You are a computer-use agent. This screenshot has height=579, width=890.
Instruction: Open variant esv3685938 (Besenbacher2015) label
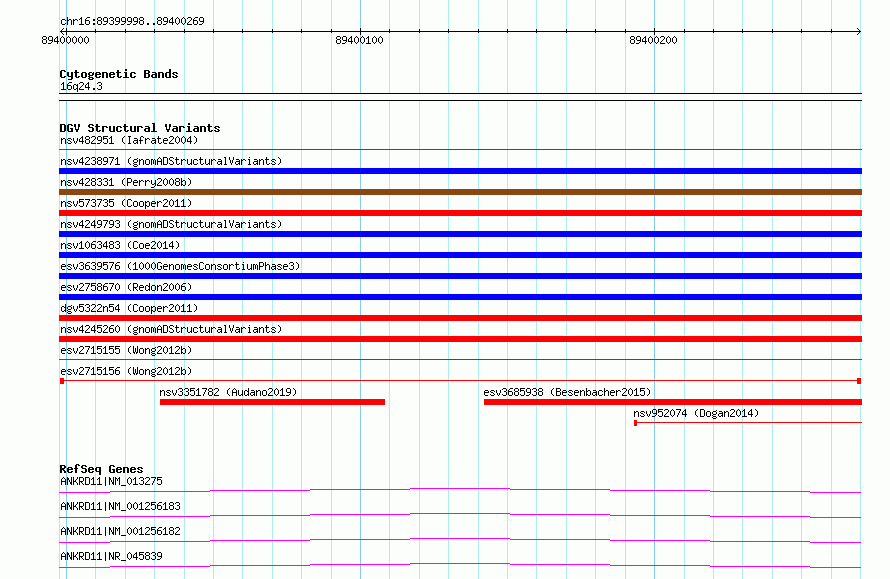click(x=567, y=392)
